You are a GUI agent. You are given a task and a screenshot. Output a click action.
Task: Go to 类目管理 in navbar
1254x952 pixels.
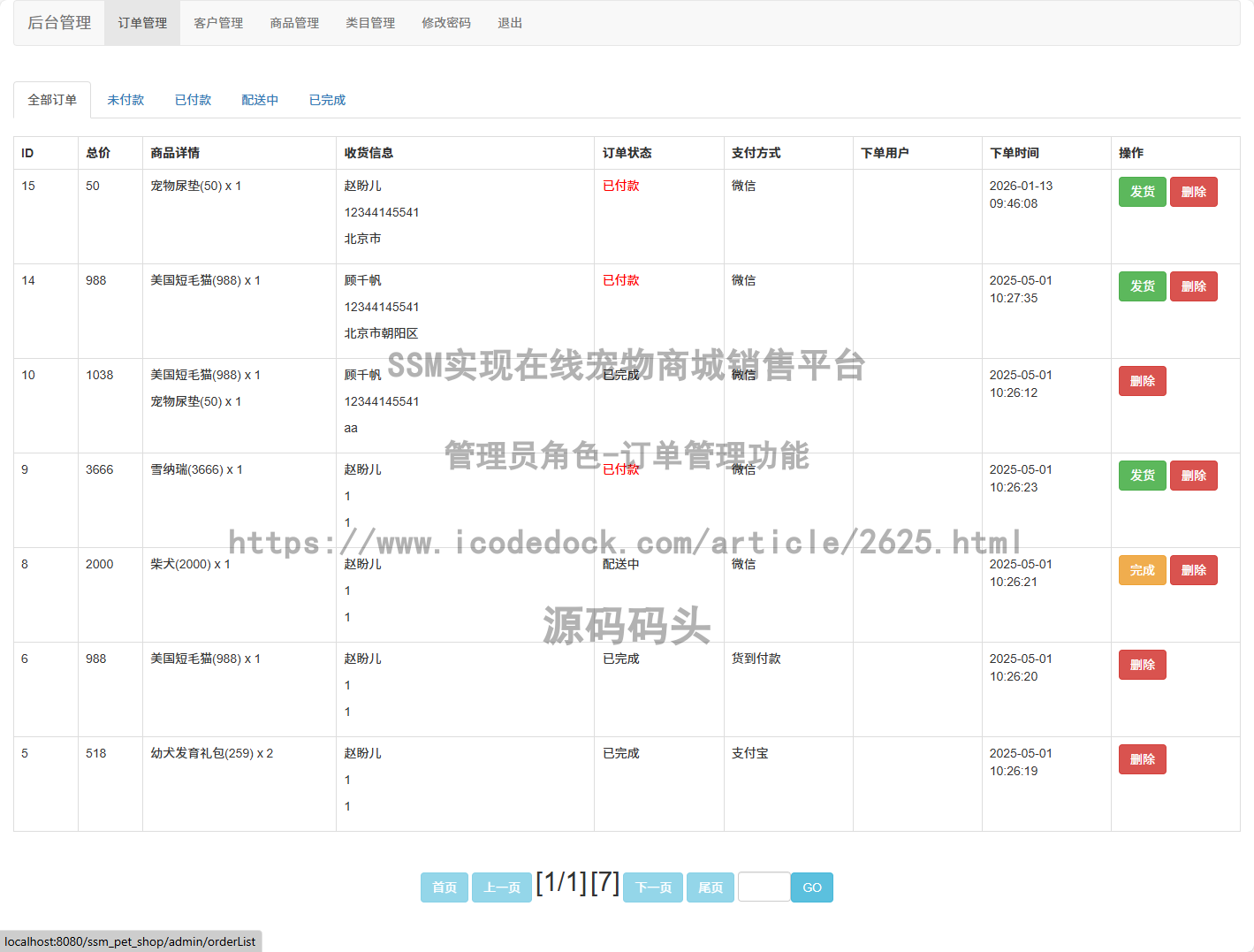370,23
